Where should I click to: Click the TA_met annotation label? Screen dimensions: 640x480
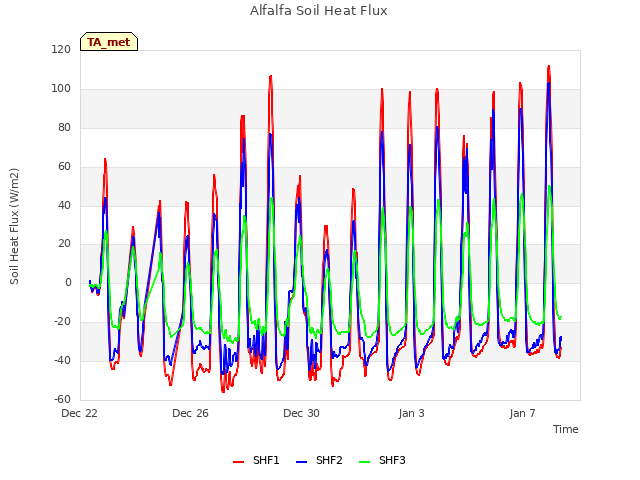109,42
